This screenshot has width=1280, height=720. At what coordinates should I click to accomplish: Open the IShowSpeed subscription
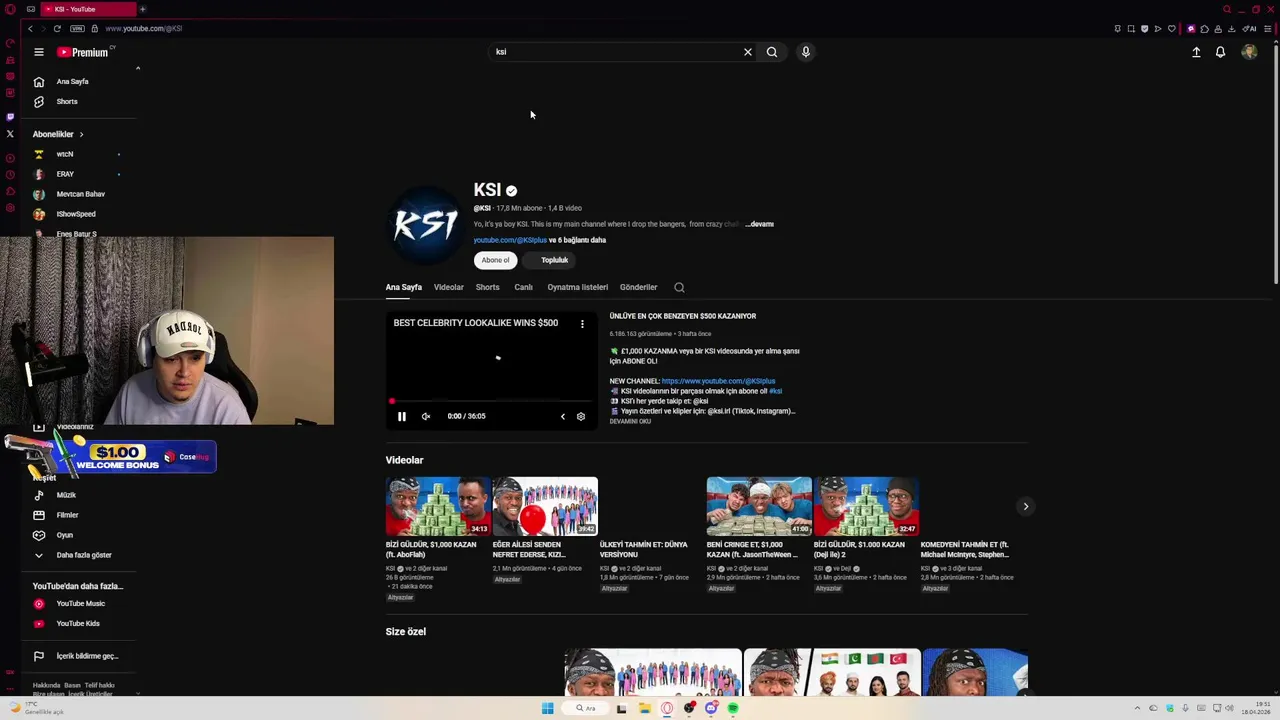point(76,214)
